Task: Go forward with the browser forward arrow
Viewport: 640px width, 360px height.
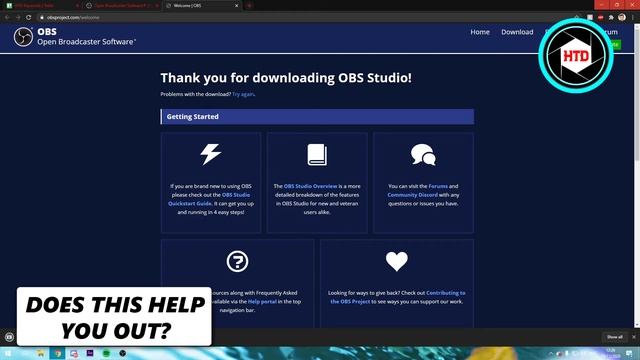Action: tap(18, 18)
